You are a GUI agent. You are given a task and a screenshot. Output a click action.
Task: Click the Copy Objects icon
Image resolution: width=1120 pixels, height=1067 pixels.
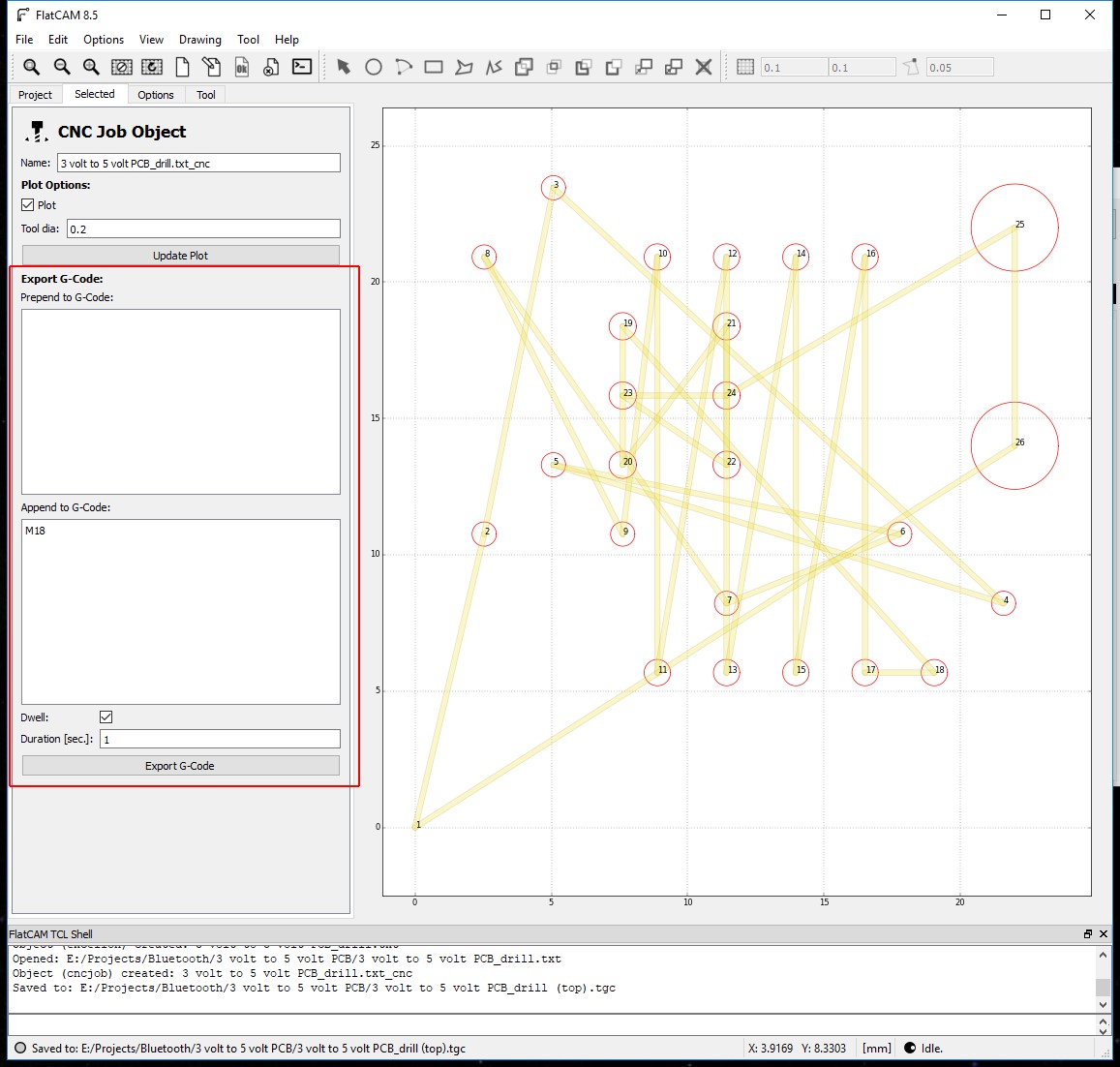click(x=674, y=67)
